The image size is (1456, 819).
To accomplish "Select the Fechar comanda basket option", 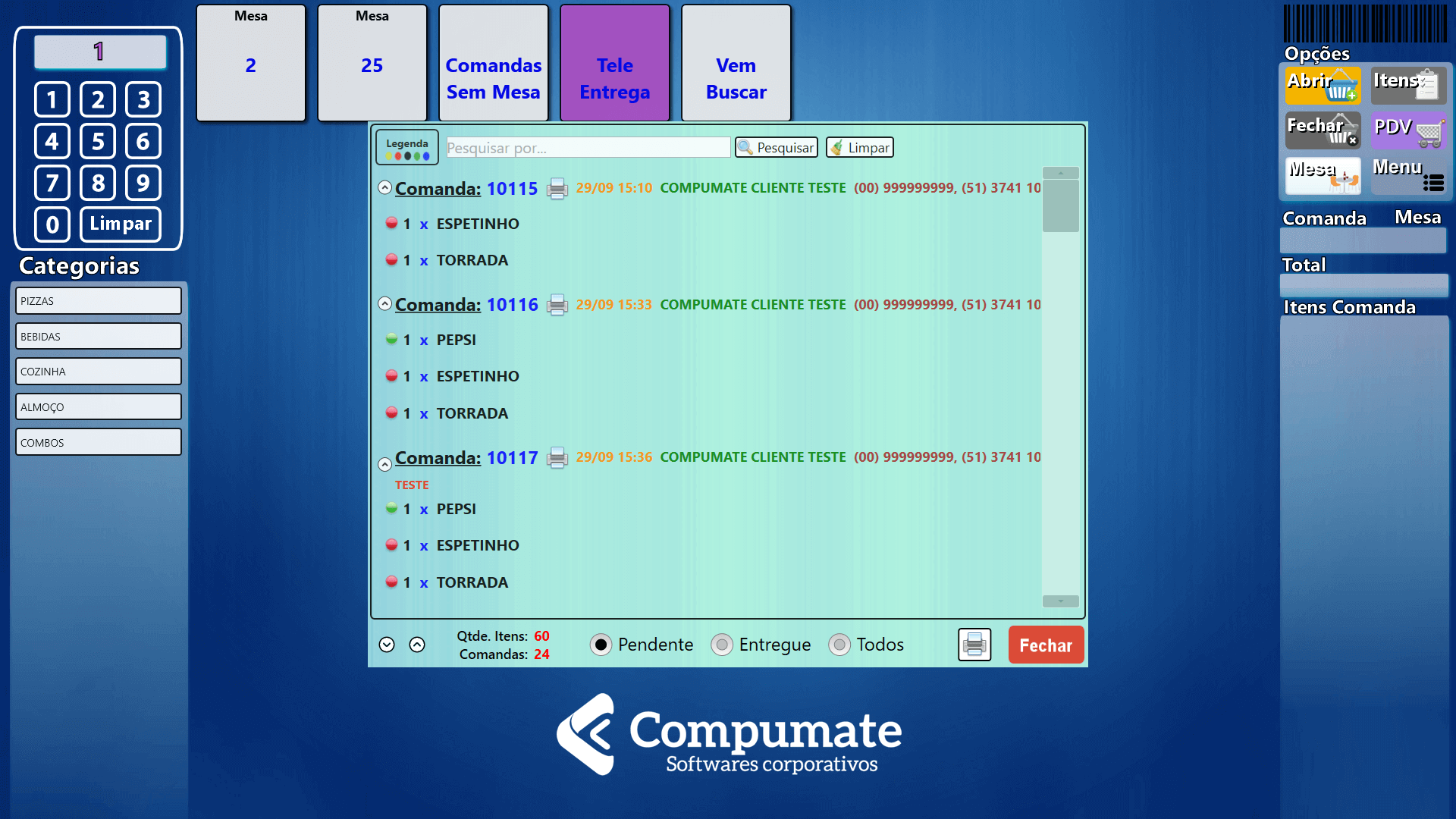I will 1323,130.
